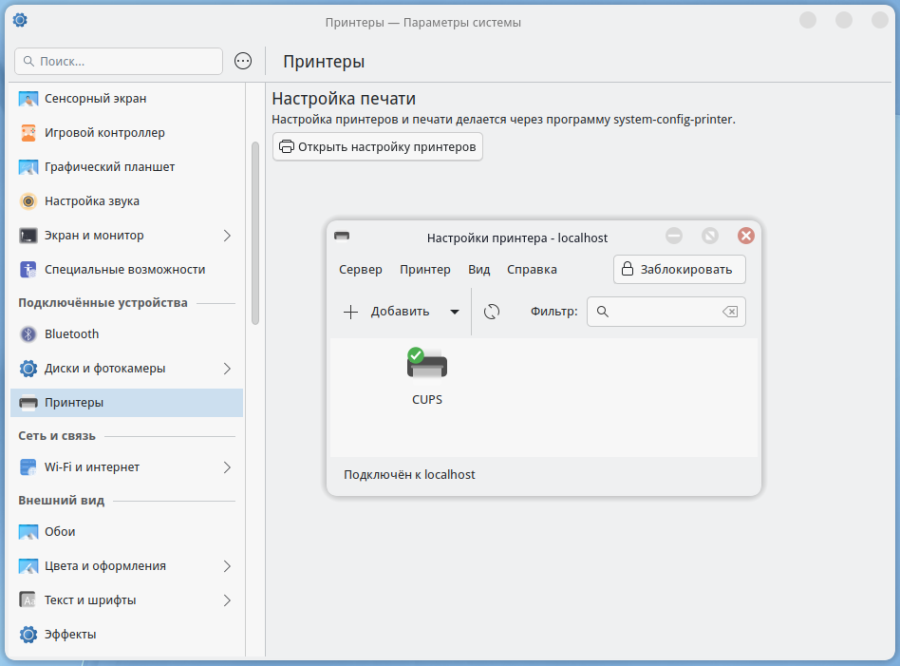Click the Добавить printer button label
Screen dimensions: 900x666
coord(400,312)
